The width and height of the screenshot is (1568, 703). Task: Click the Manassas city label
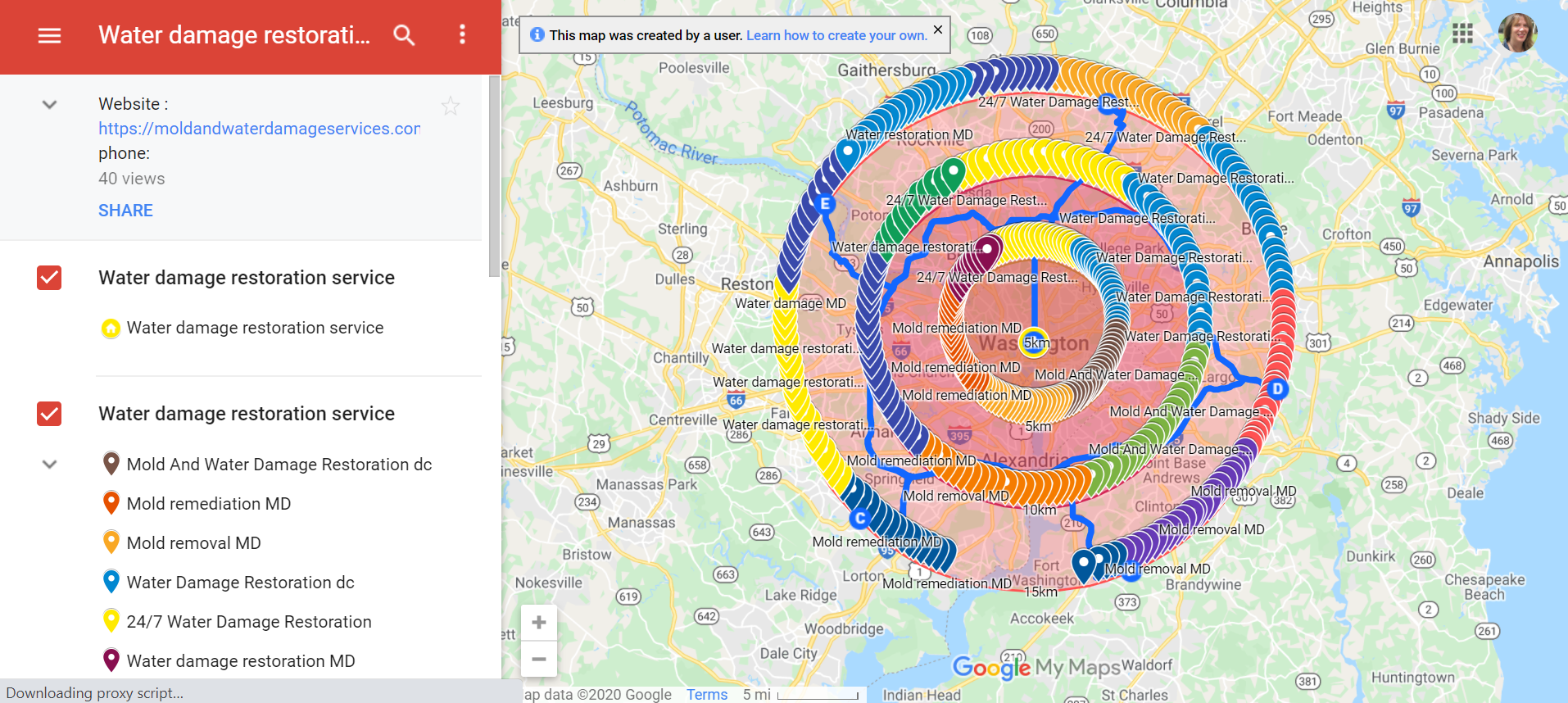pyautogui.click(x=641, y=523)
